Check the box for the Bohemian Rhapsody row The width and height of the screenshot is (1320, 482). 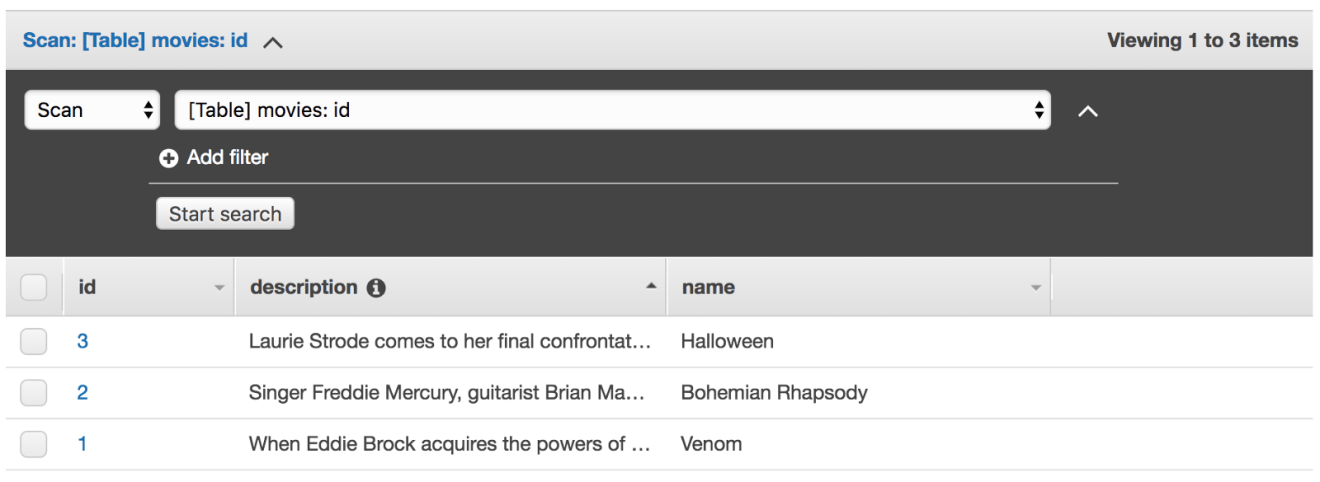[34, 393]
